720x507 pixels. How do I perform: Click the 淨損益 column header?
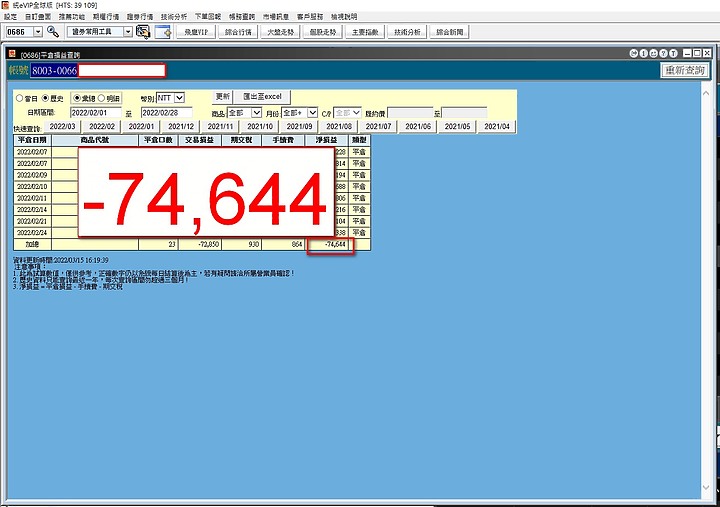(x=326, y=140)
